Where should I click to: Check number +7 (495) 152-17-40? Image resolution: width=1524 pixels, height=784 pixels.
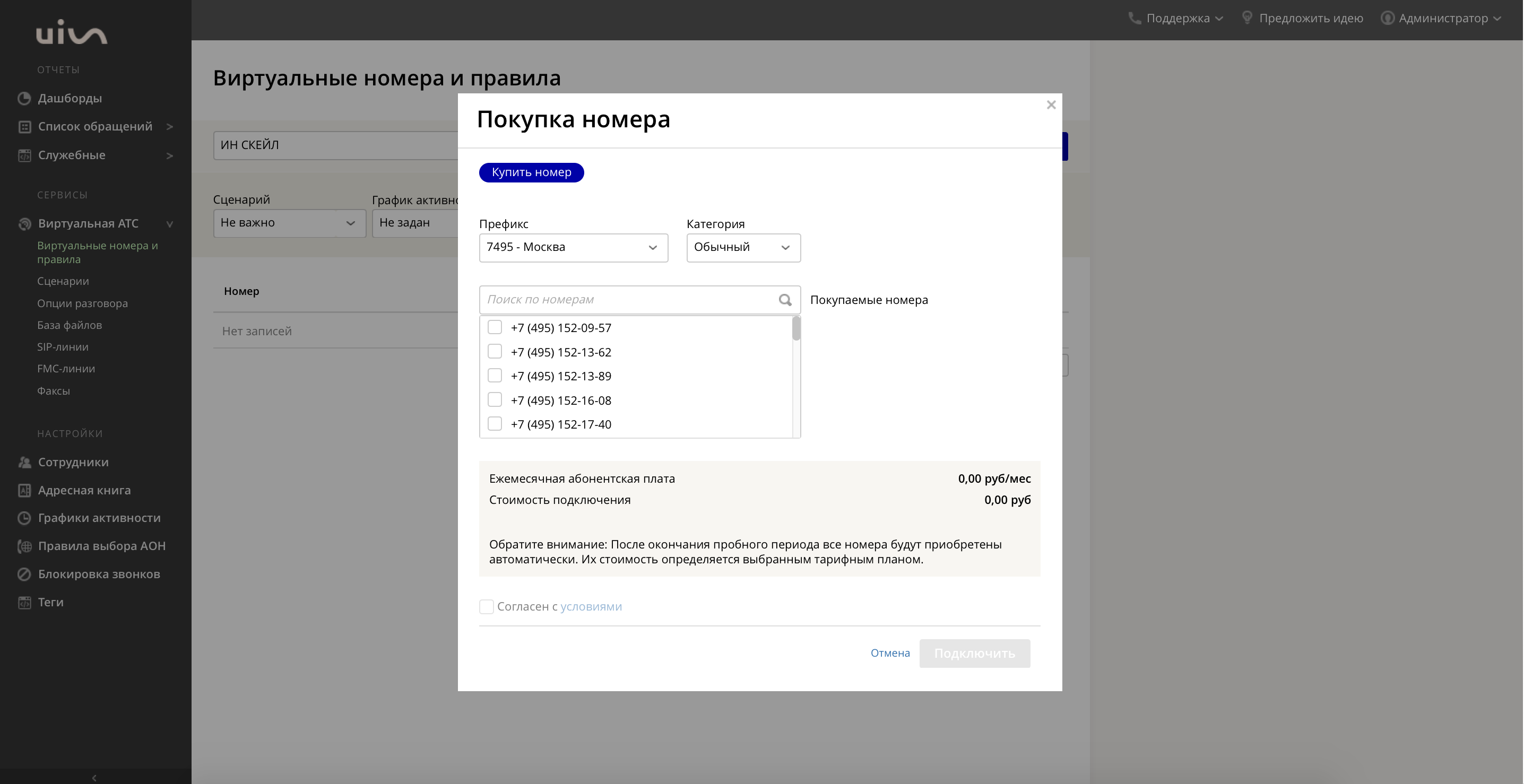click(495, 424)
